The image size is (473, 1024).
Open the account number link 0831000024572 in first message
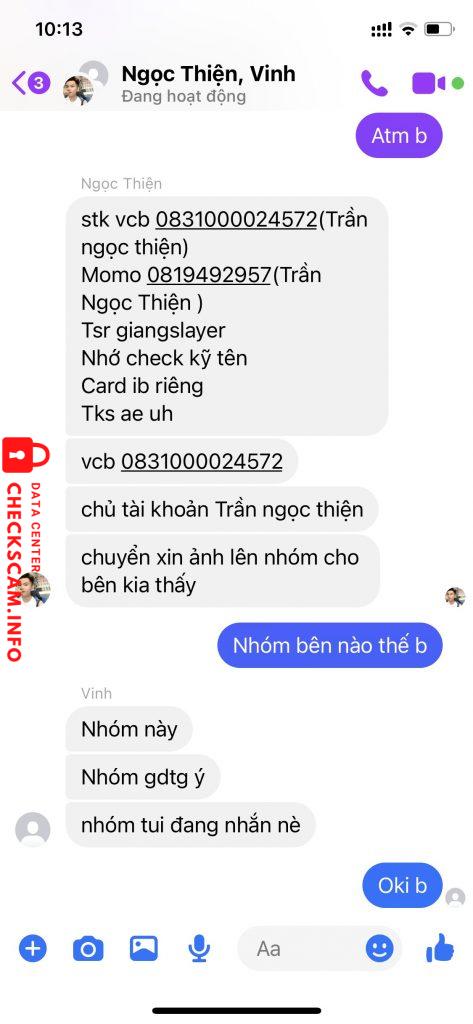pos(236,220)
